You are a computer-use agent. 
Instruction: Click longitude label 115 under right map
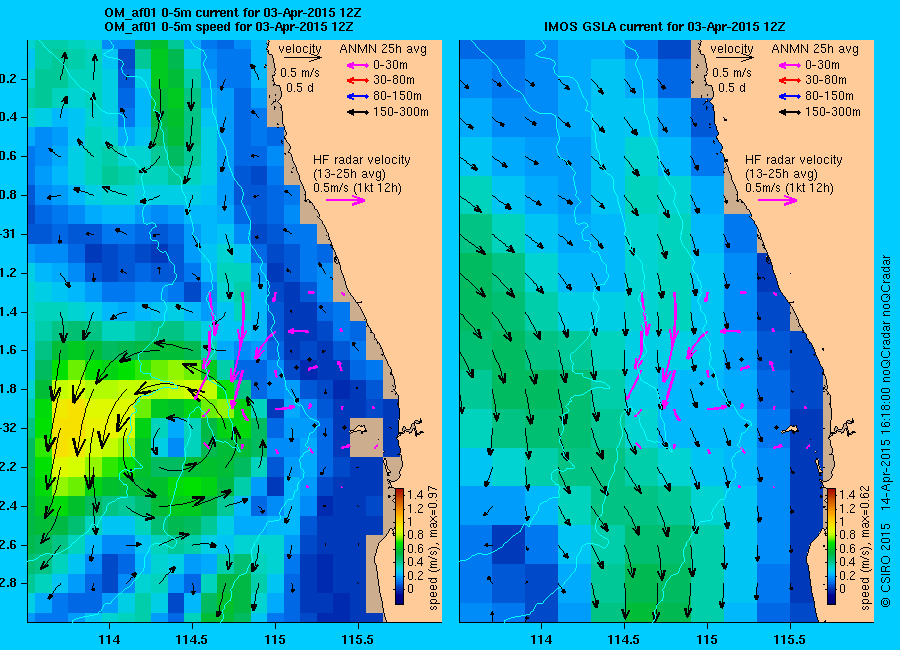click(707, 639)
